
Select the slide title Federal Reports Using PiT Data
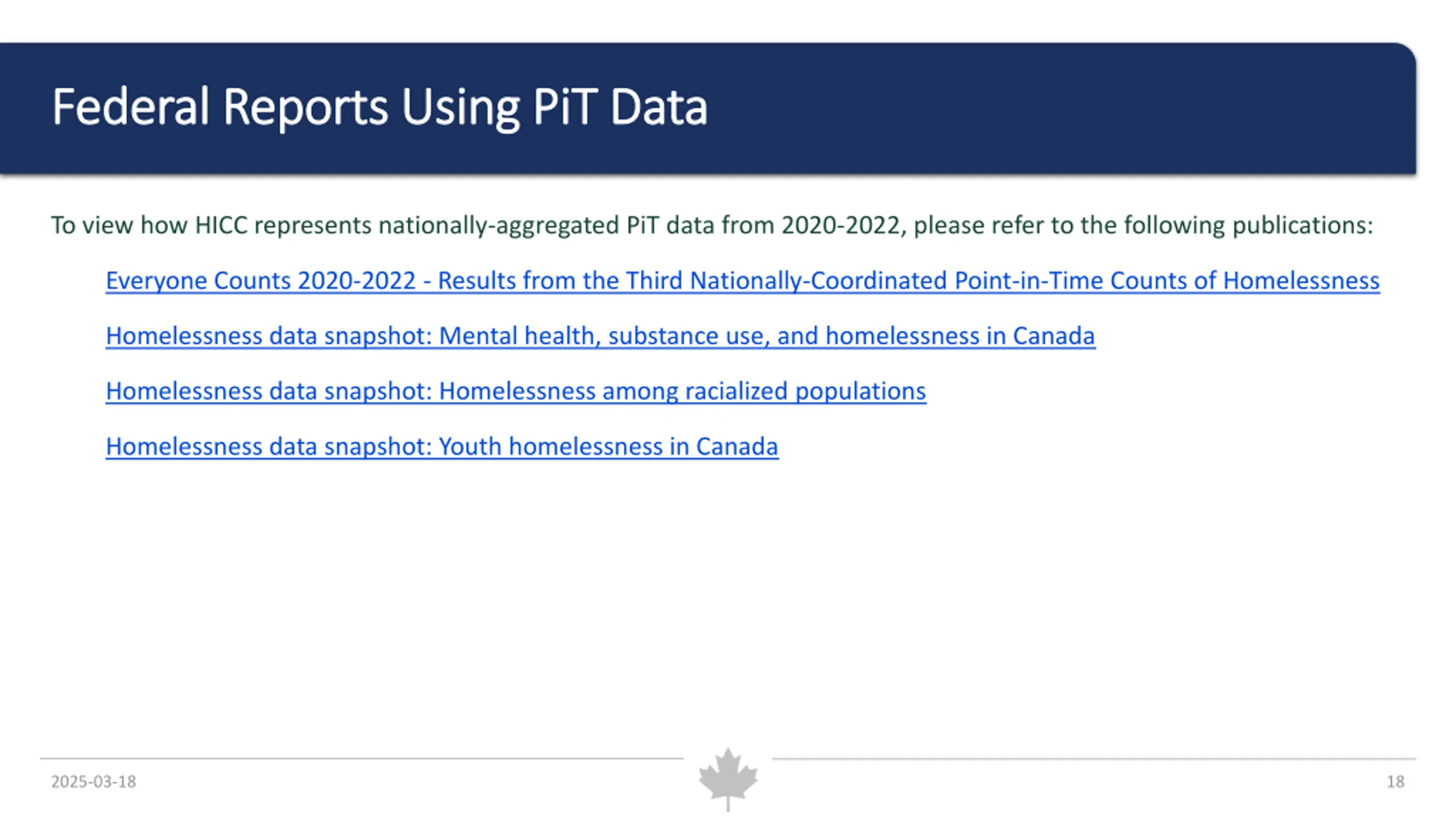[x=379, y=107]
